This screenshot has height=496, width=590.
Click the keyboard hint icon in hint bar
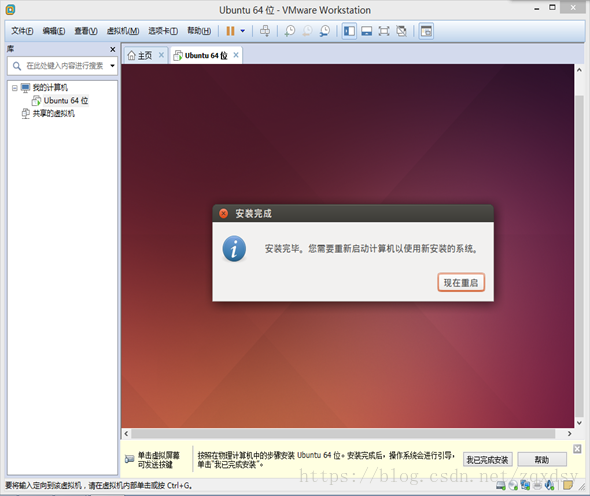click(x=129, y=459)
